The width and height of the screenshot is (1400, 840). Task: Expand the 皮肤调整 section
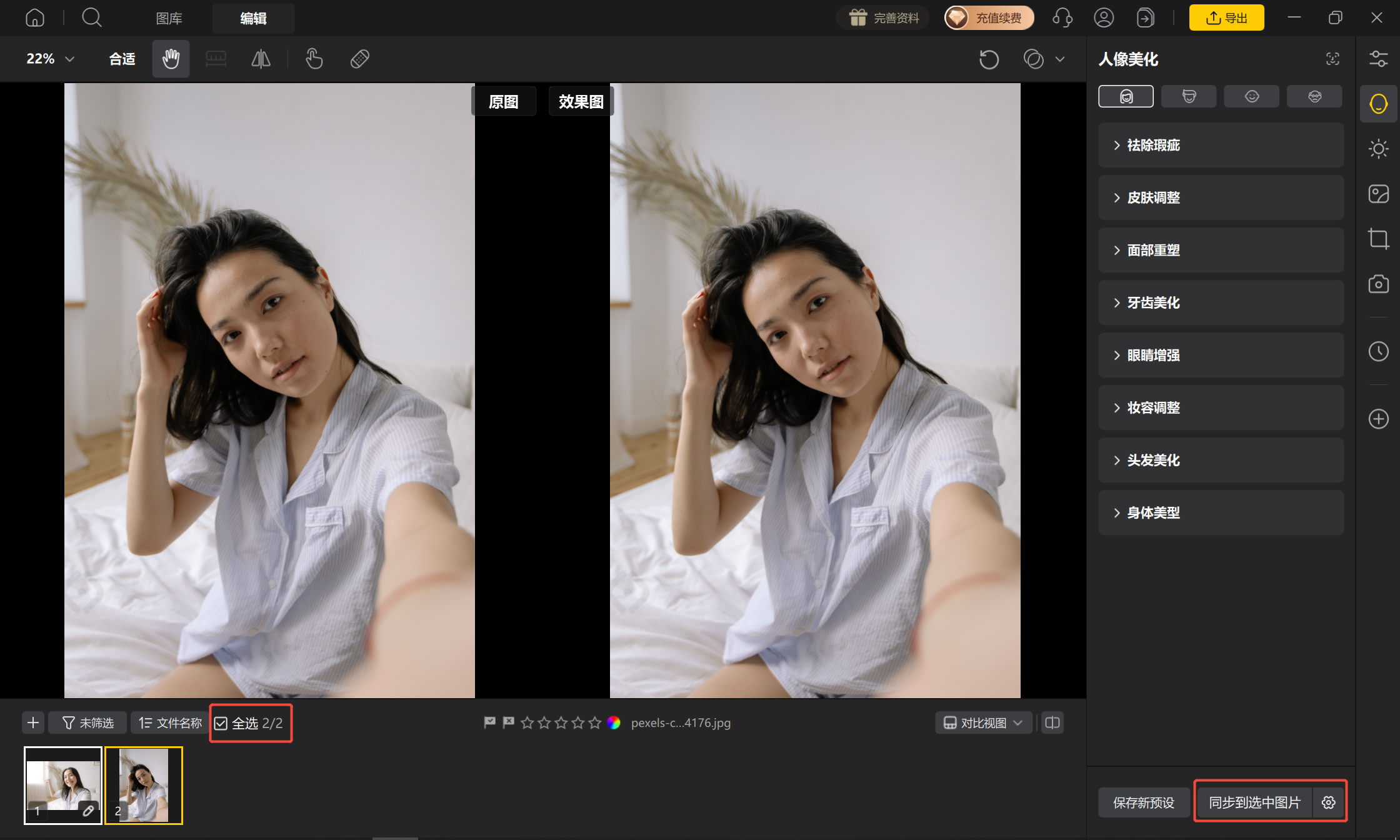[1221, 197]
